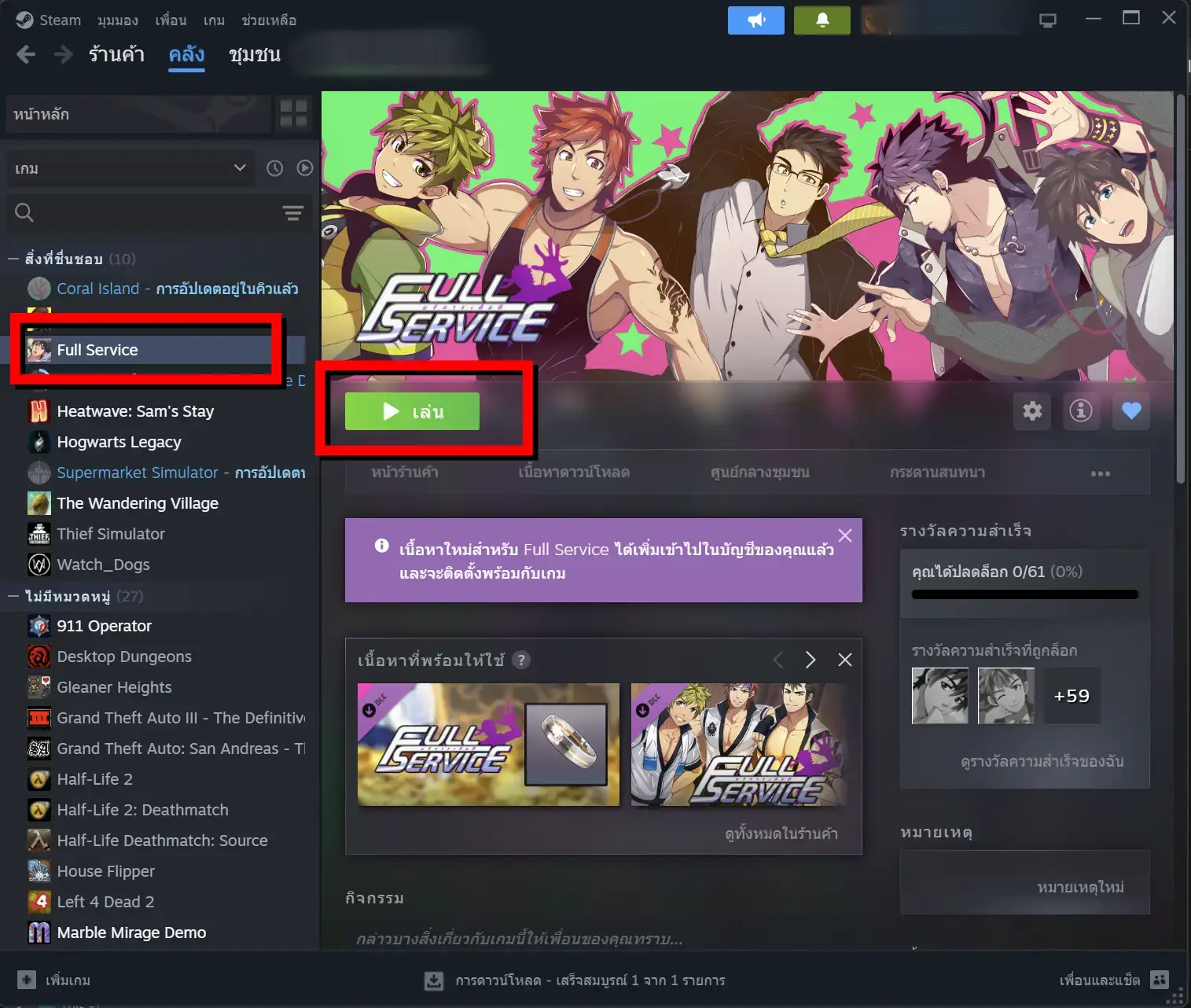Collapse the สิ่งที่ชื่นชอบ favorites category
Viewport: 1191px width, 1008px height.
(13, 259)
